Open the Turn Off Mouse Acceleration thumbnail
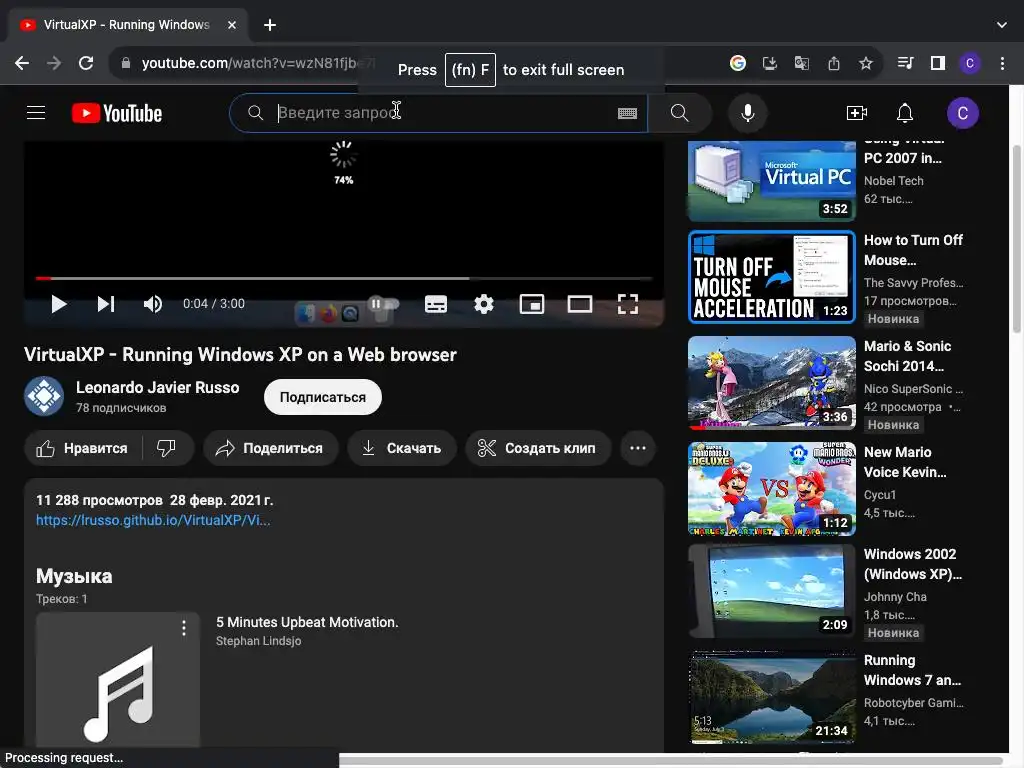Viewport: 1024px width, 768px height. point(772,277)
